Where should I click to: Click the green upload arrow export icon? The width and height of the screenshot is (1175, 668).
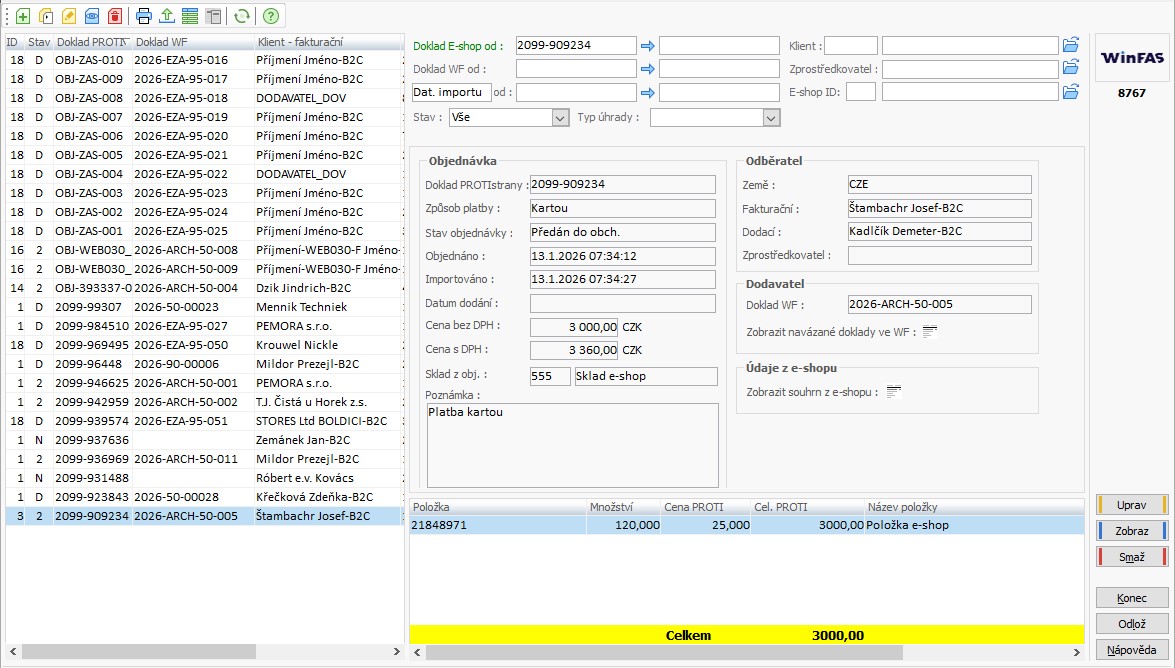[167, 16]
